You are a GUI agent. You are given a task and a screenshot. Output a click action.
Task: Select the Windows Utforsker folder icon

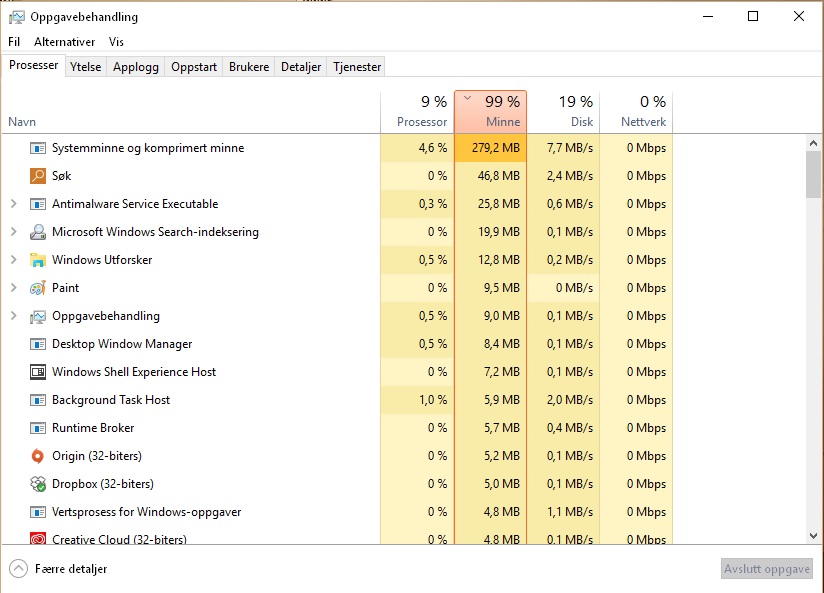point(38,260)
